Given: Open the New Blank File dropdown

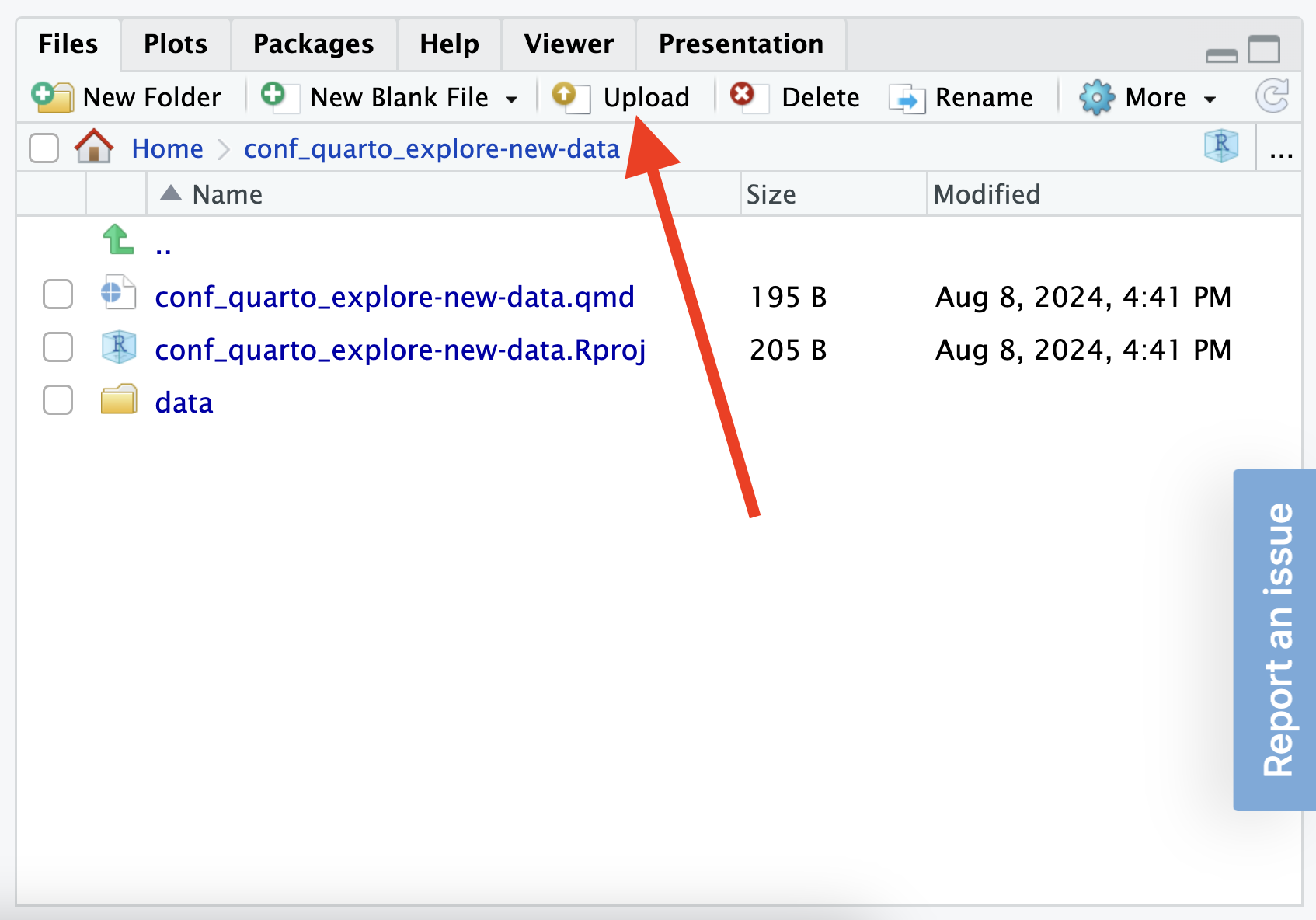Looking at the screenshot, I should 511,99.
